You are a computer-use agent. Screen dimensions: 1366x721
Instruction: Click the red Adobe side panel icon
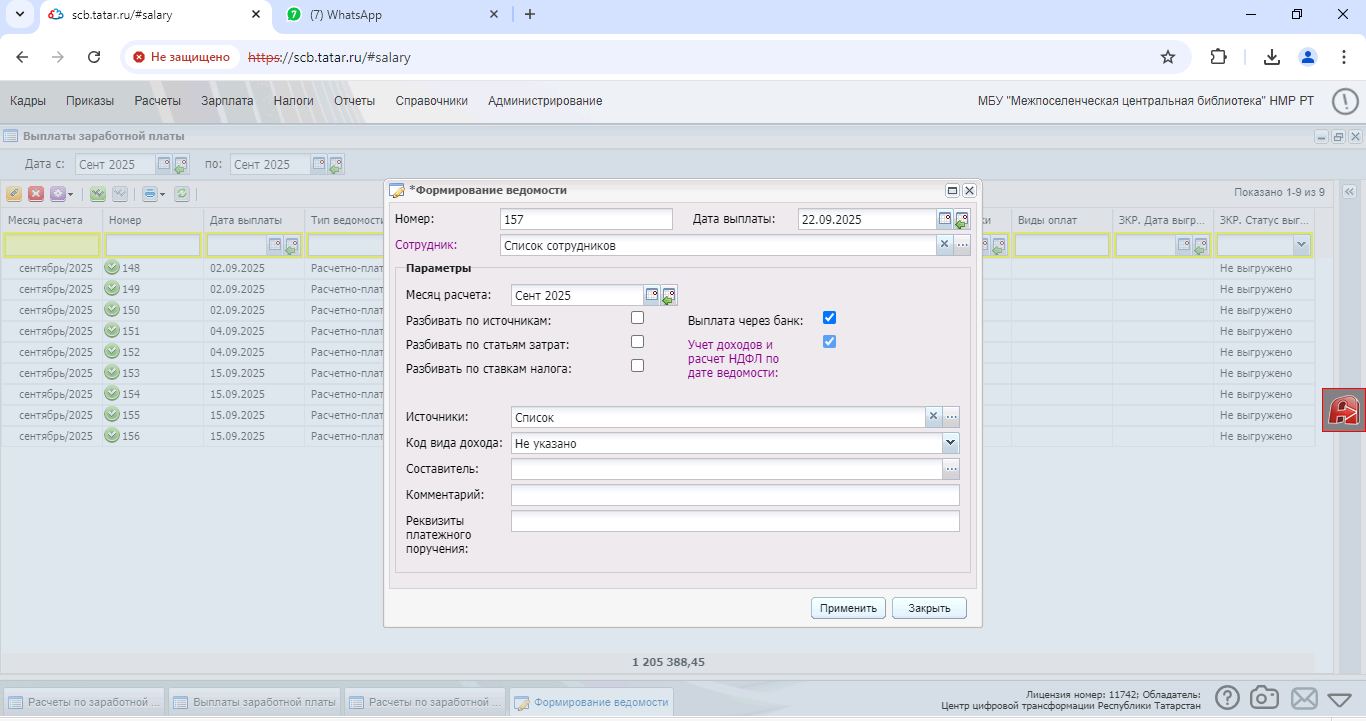coord(1344,410)
